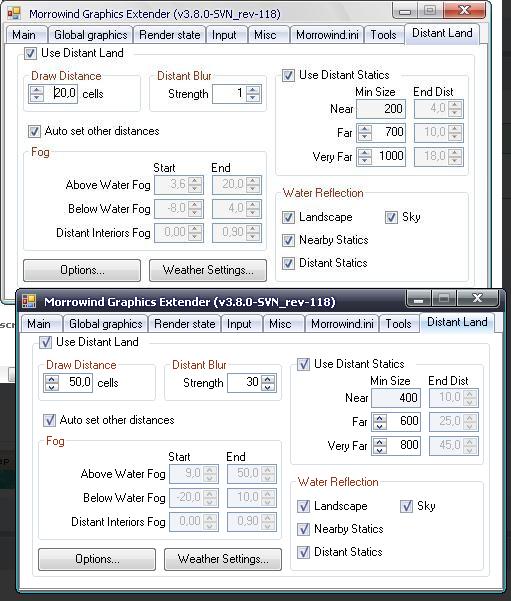The width and height of the screenshot is (511, 601).
Task: Click the Near Min Size field showing 200
Action: (x=381, y=109)
